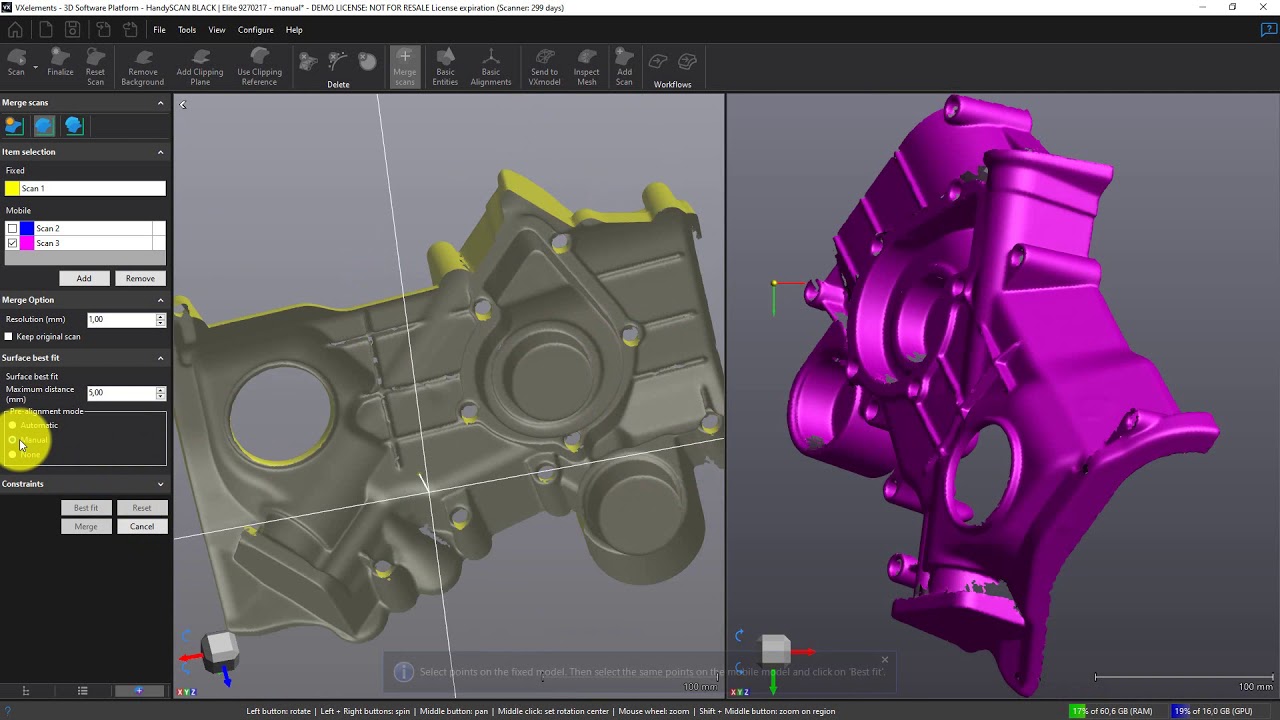The height and width of the screenshot is (720, 1280).
Task: Open the Tools menu
Action: (x=187, y=30)
